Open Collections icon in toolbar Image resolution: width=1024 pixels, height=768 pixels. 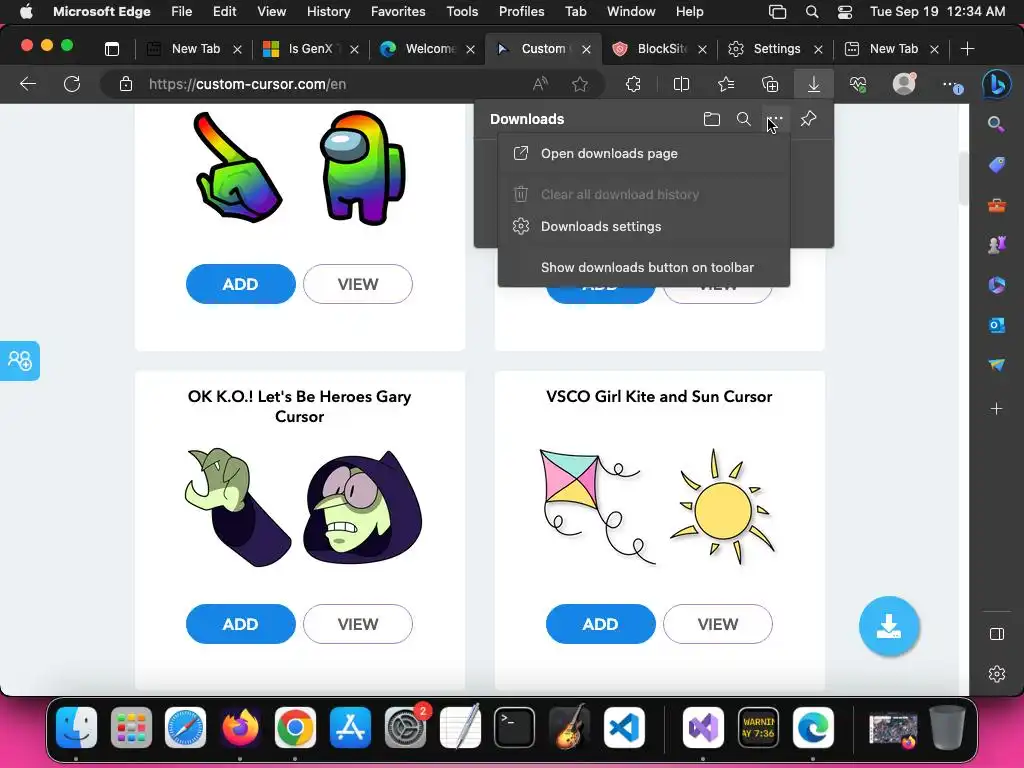pos(770,84)
